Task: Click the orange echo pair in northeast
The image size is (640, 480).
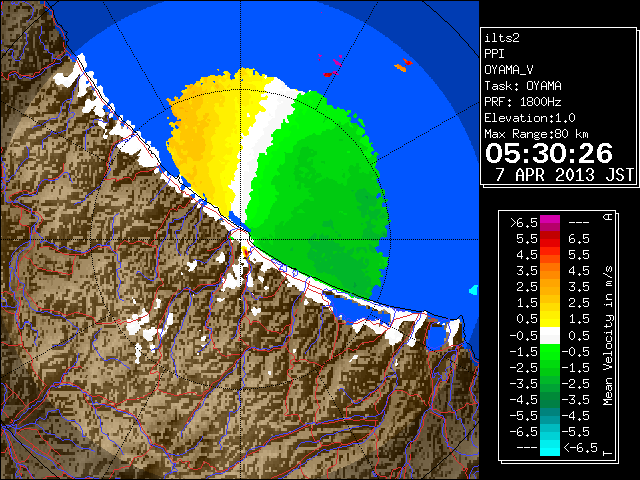Action: click(403, 65)
